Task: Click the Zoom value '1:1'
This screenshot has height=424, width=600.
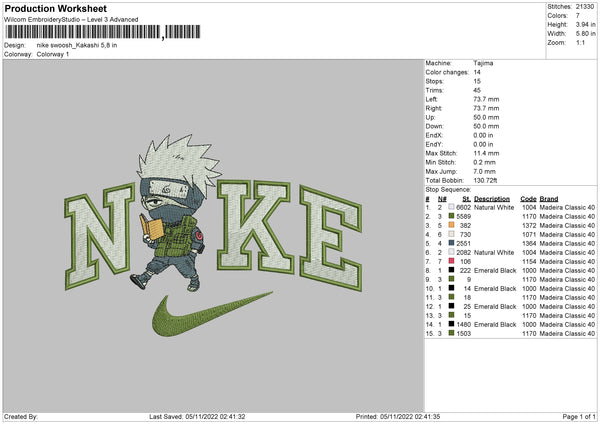Action: (580, 43)
